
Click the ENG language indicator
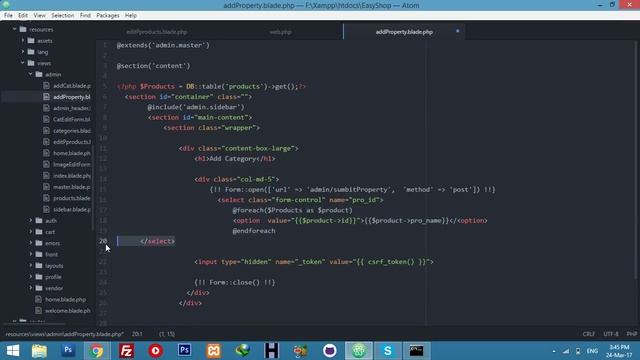point(592,351)
